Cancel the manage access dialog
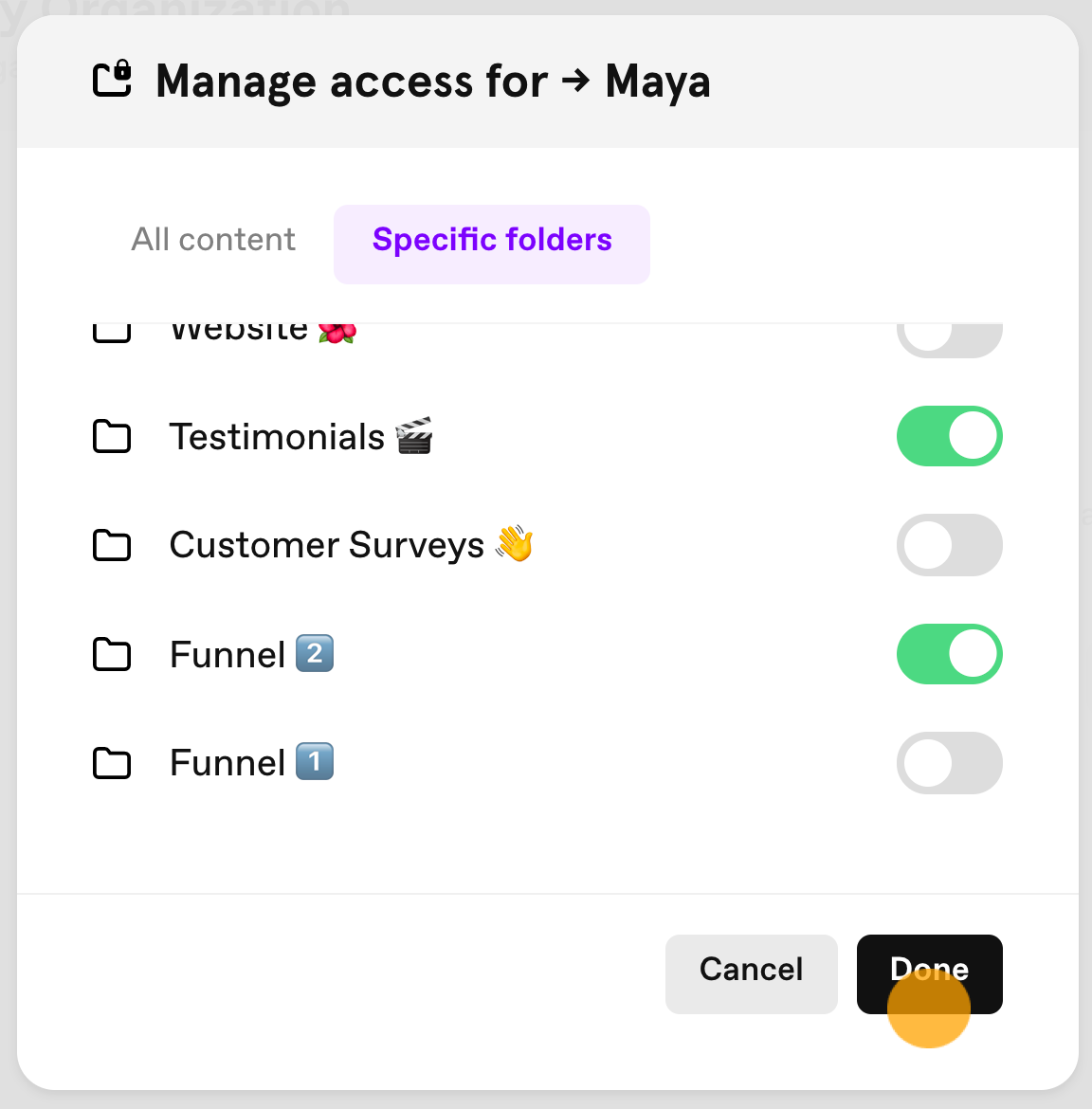 click(751, 973)
